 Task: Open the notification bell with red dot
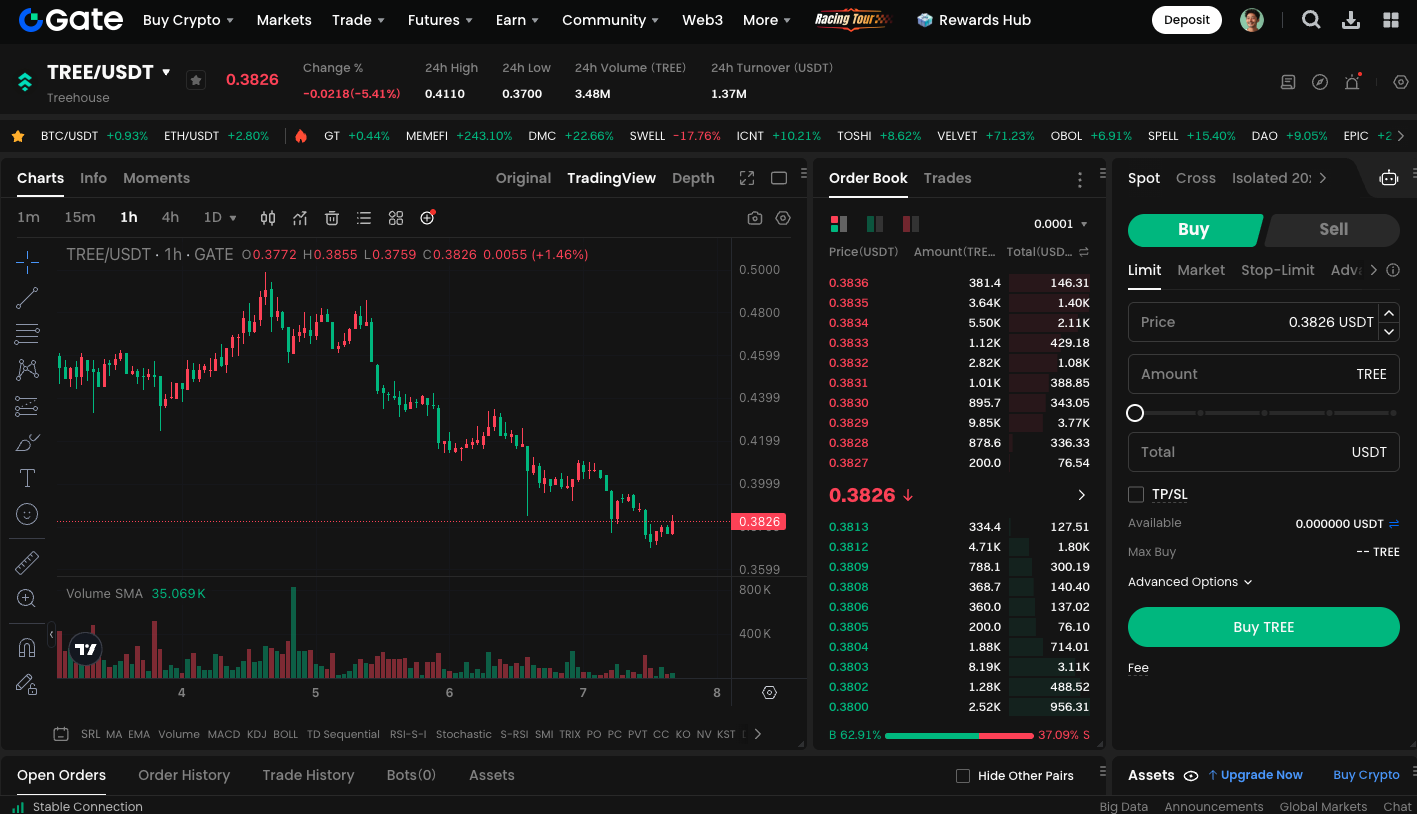click(1352, 82)
